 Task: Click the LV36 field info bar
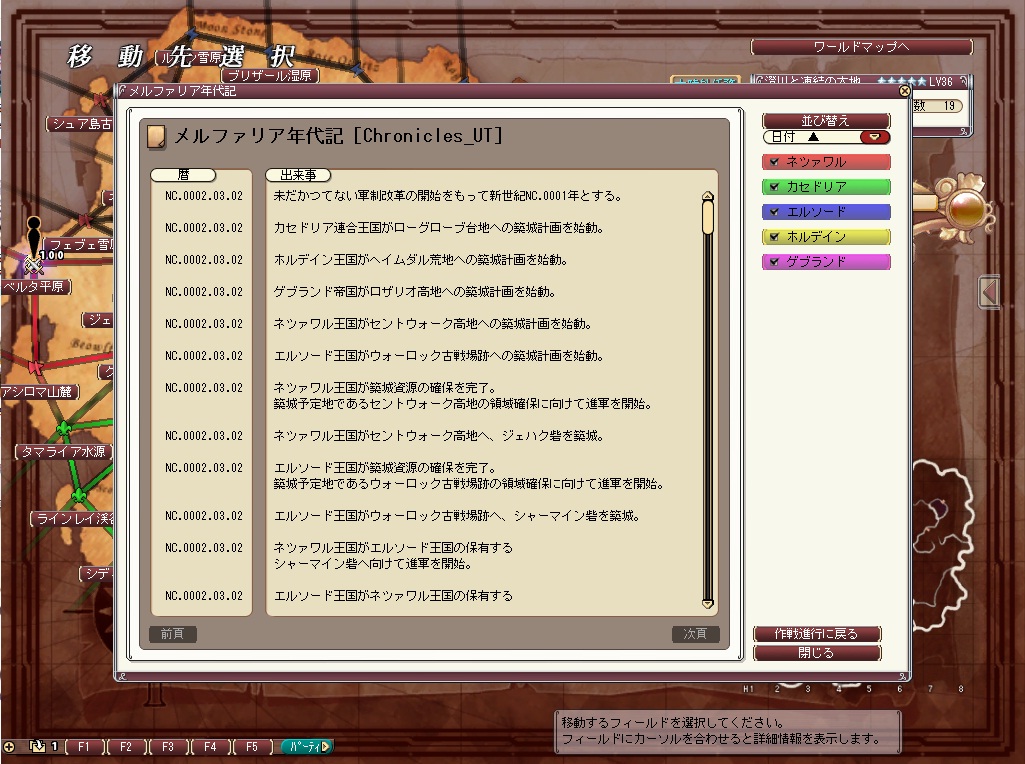(x=860, y=81)
